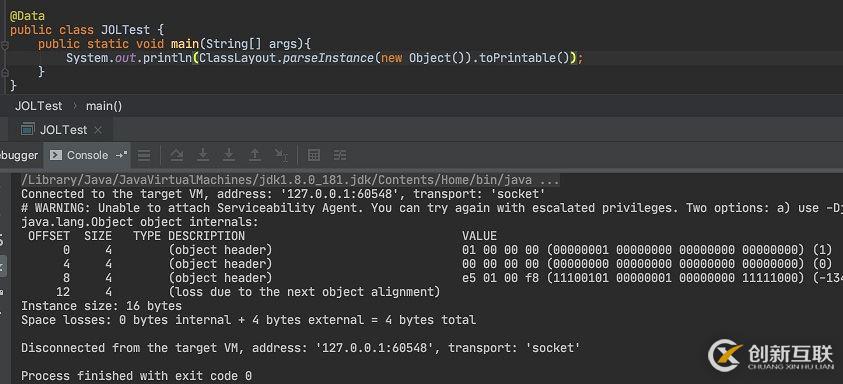Click the Force Step Into icon

point(228,155)
